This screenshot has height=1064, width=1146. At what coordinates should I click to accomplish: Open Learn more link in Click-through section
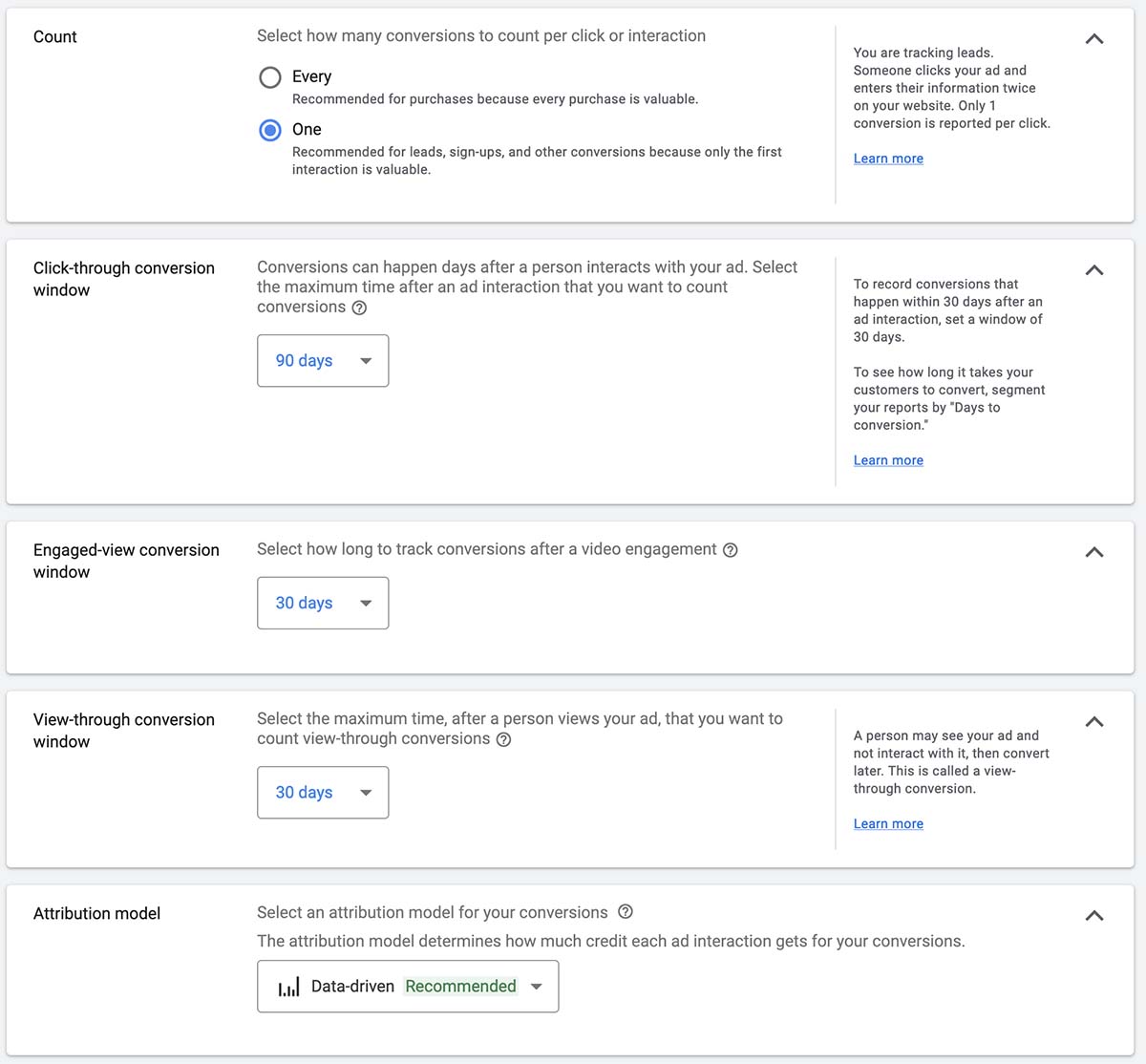pyautogui.click(x=888, y=460)
